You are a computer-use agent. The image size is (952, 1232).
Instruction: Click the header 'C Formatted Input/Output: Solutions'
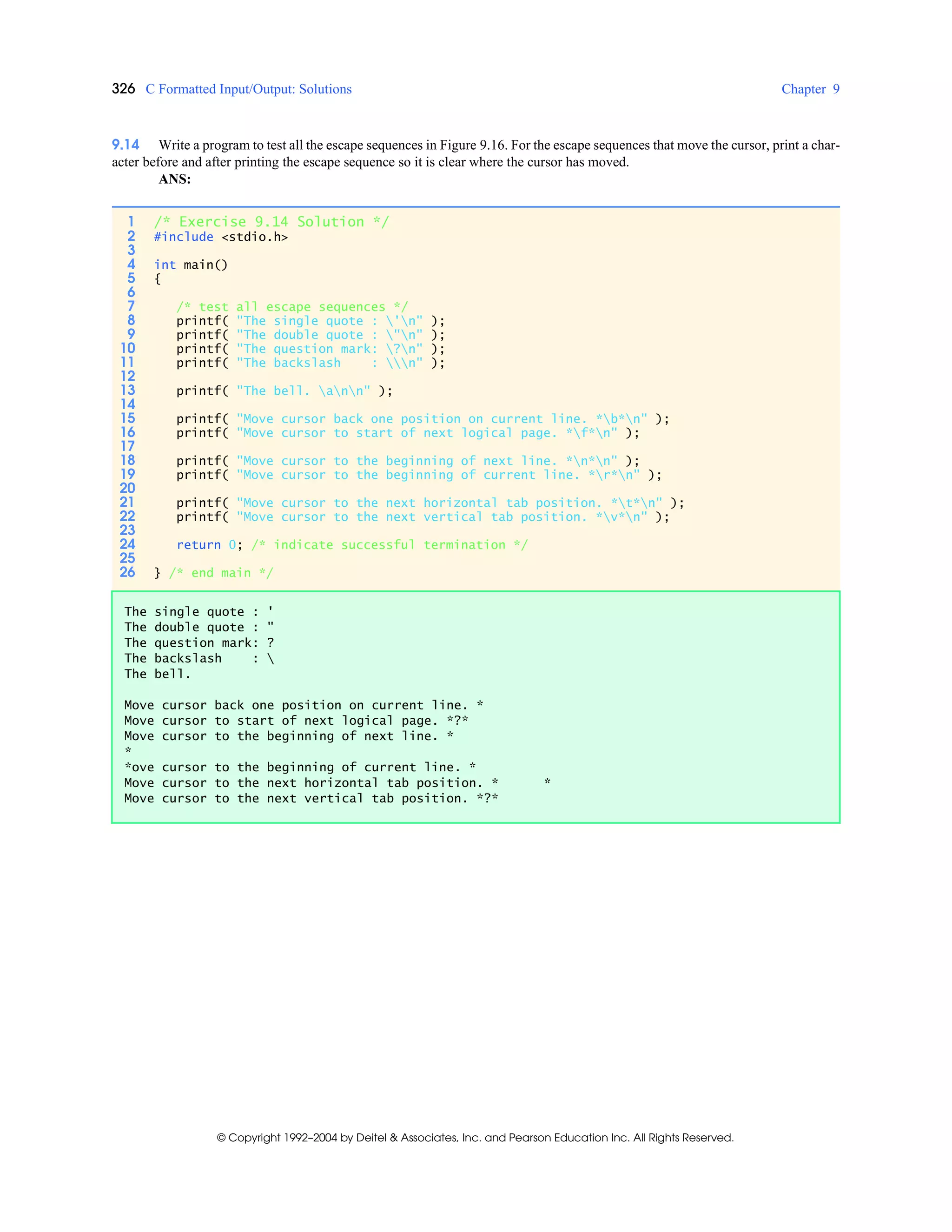pyautogui.click(x=248, y=89)
